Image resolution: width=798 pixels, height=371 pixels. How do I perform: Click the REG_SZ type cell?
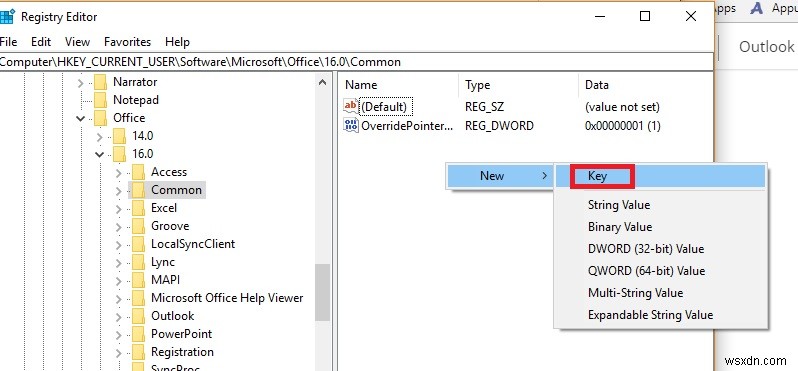pos(484,107)
